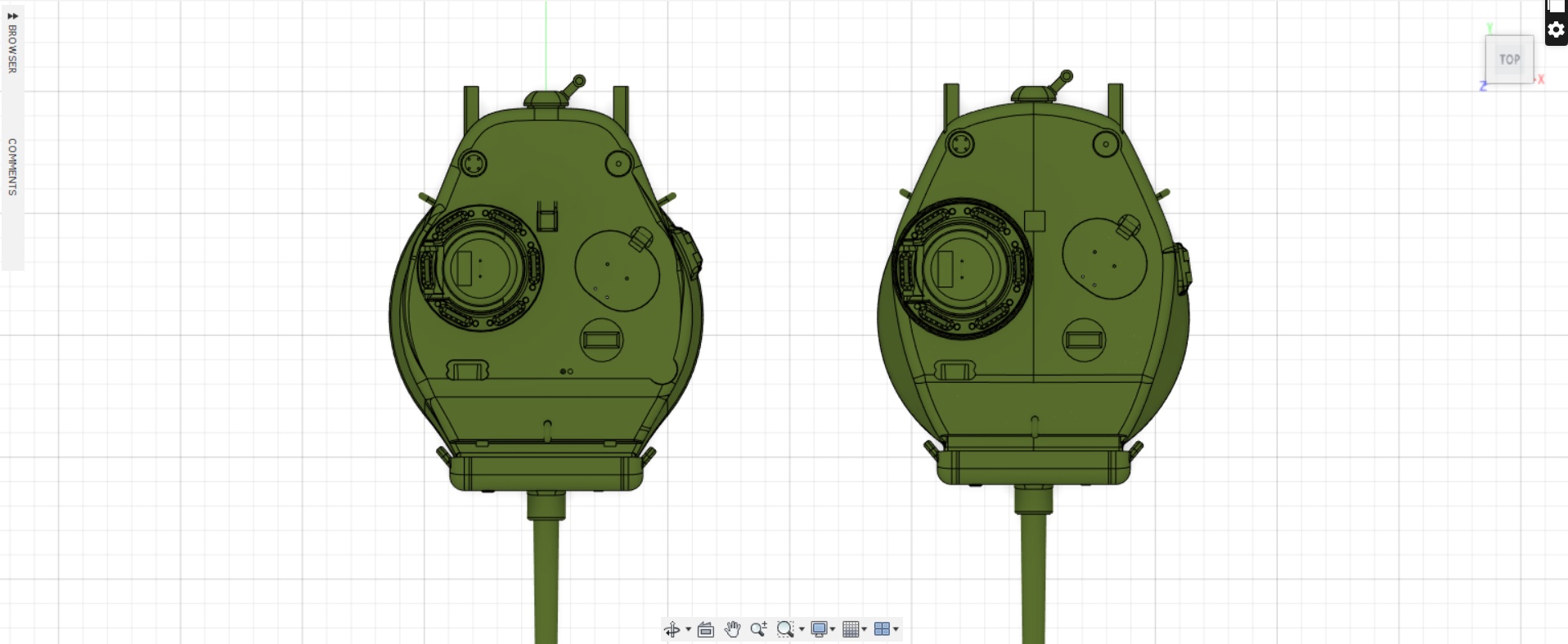Activate the Pan hand tool

pyautogui.click(x=732, y=629)
